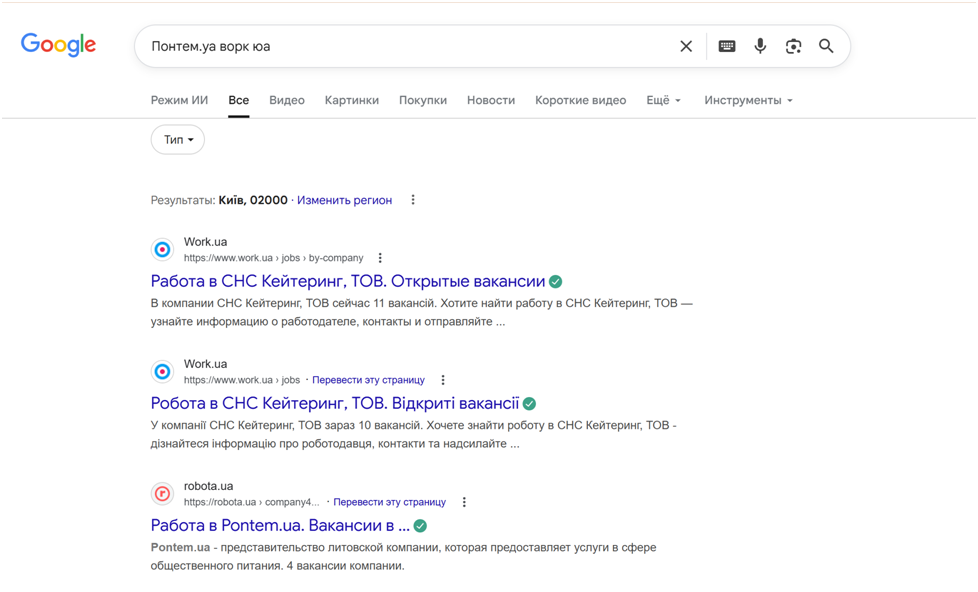Switch to the Новости tab

click(491, 100)
